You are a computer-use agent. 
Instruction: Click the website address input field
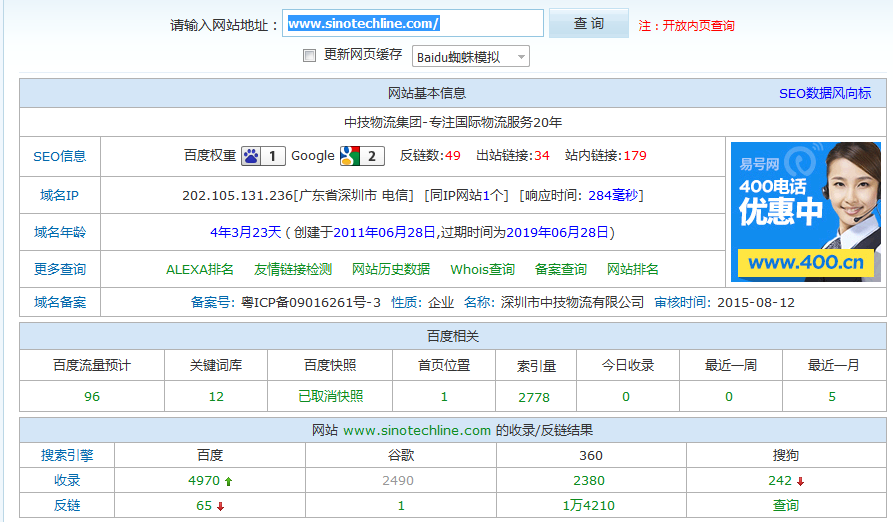click(414, 24)
